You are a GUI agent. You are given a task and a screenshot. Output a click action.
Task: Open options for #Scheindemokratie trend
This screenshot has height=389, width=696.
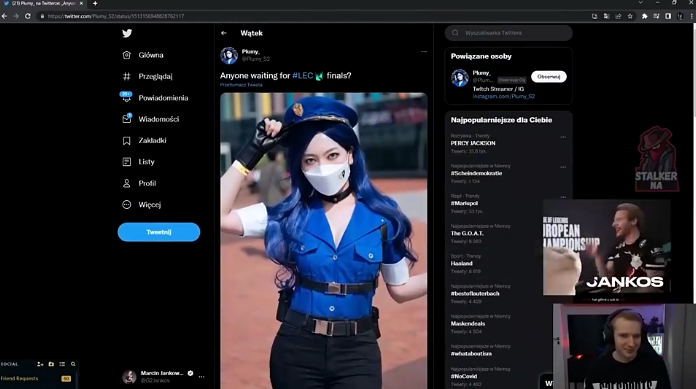click(563, 167)
